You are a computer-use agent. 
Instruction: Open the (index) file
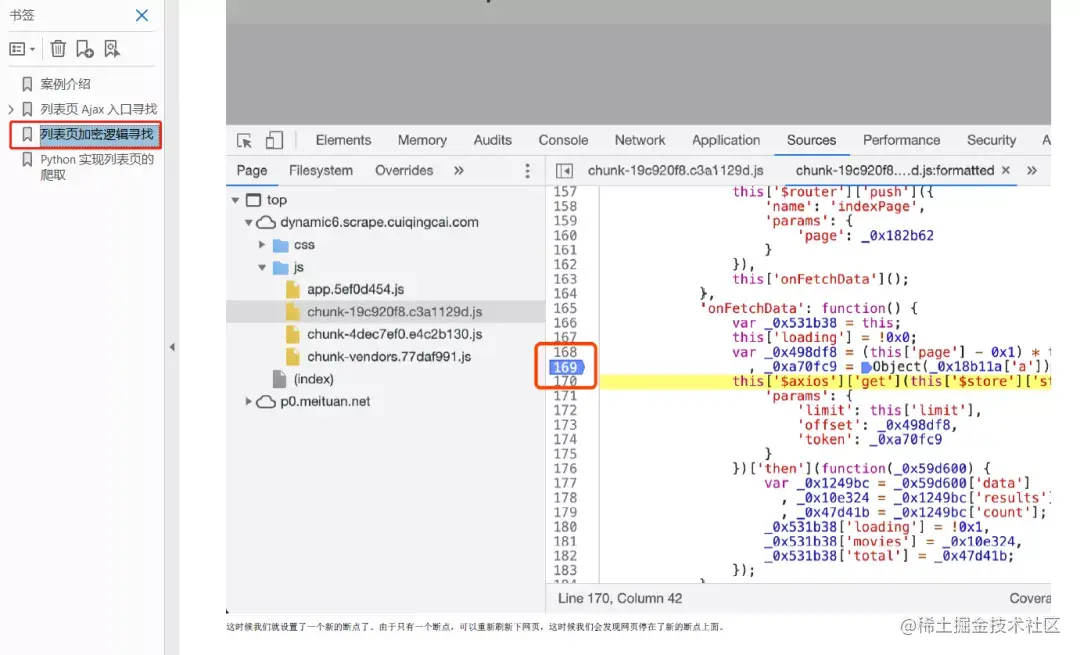pyautogui.click(x=313, y=379)
